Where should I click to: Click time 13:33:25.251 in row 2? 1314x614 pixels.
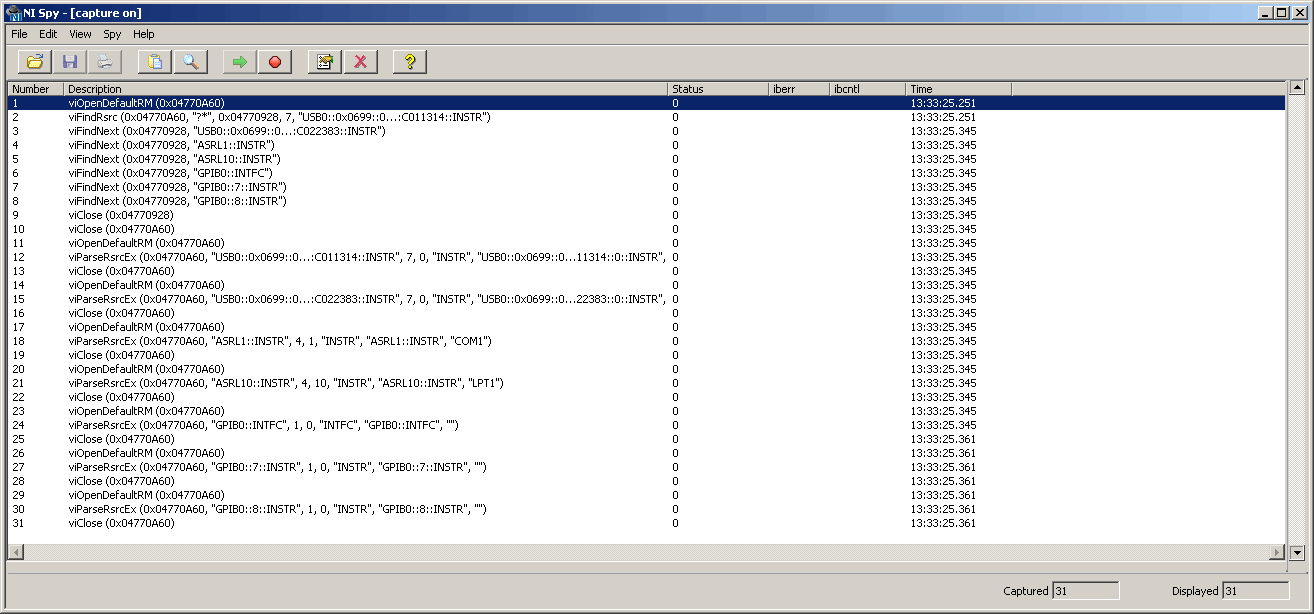point(943,117)
